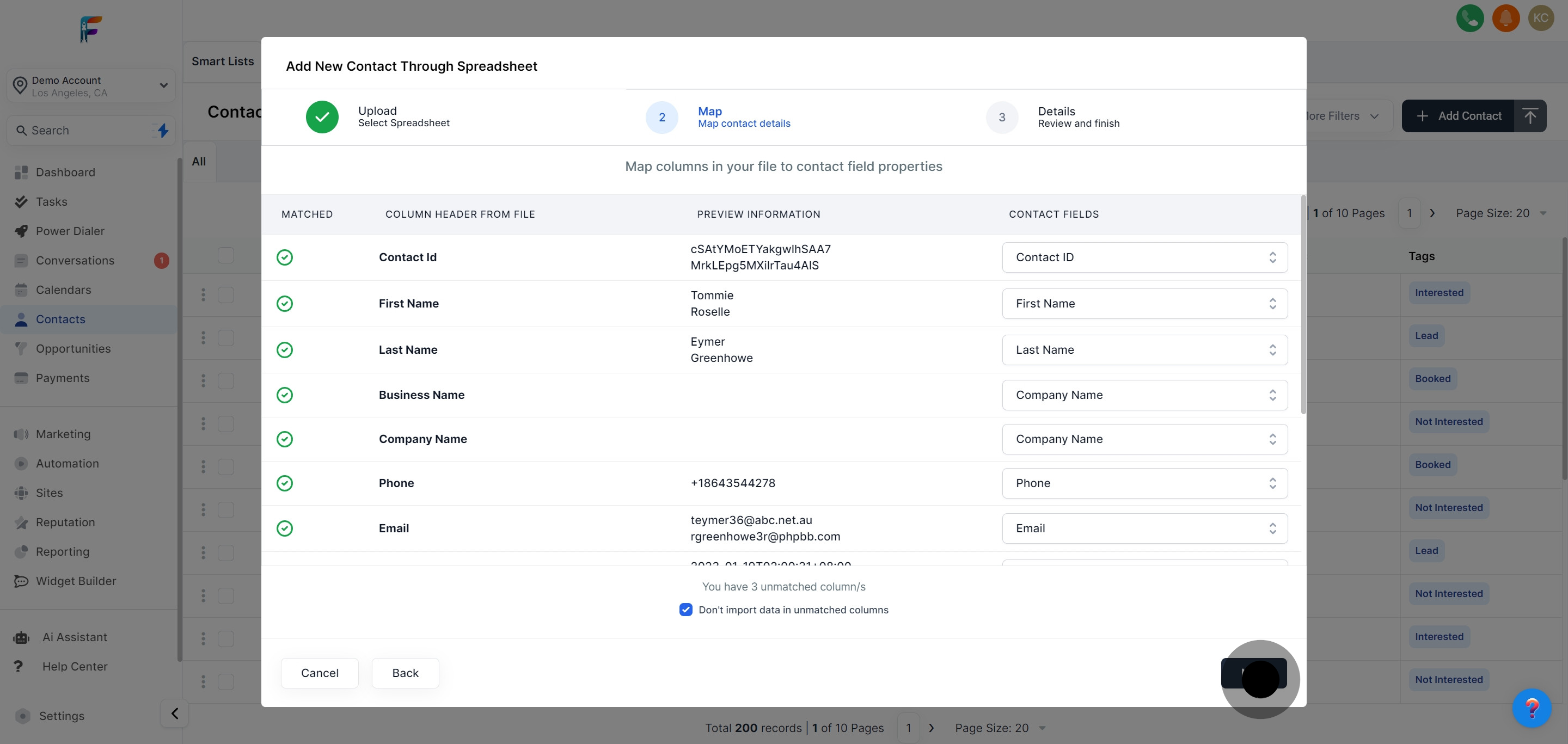Image resolution: width=1568 pixels, height=744 pixels.
Task: Click the lightning bolt quick actions icon
Action: (163, 130)
